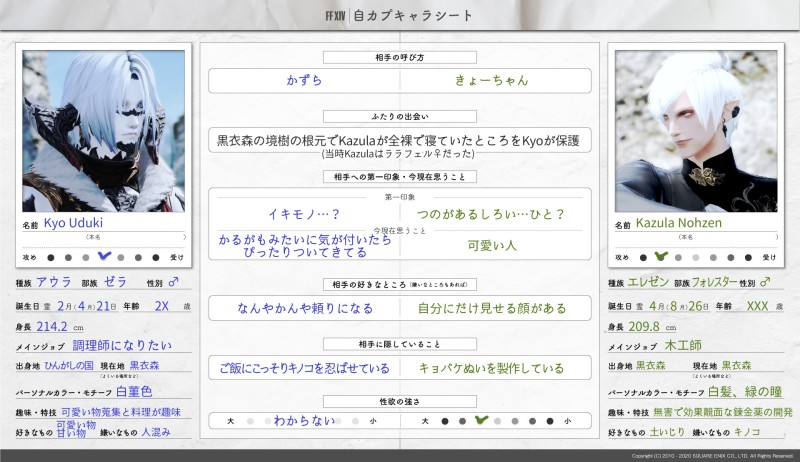The height and width of the screenshot is (462, 800).
Task: Click the green text 可愛い人
Action: (492, 245)
